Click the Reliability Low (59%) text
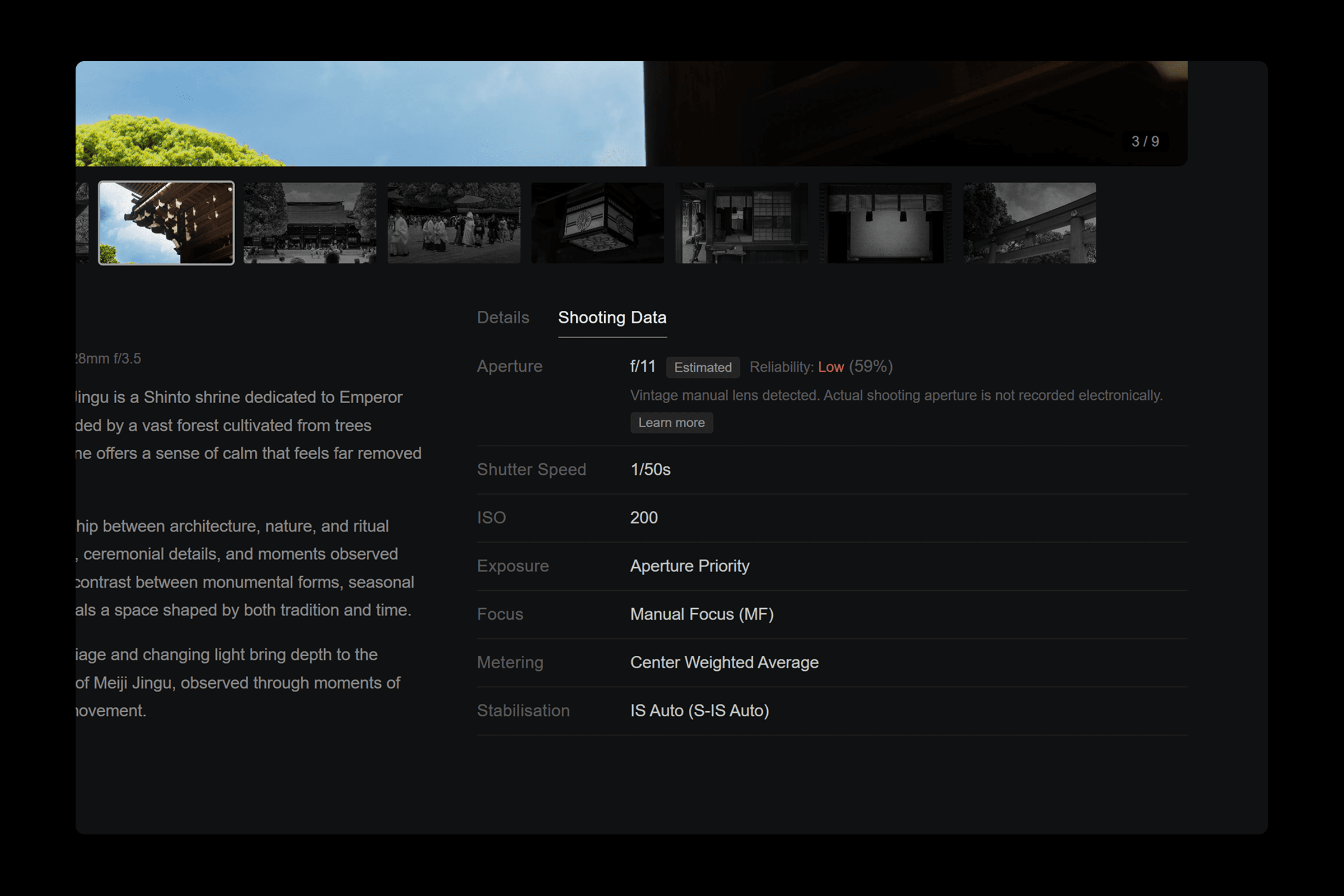1344x896 pixels. point(821,367)
